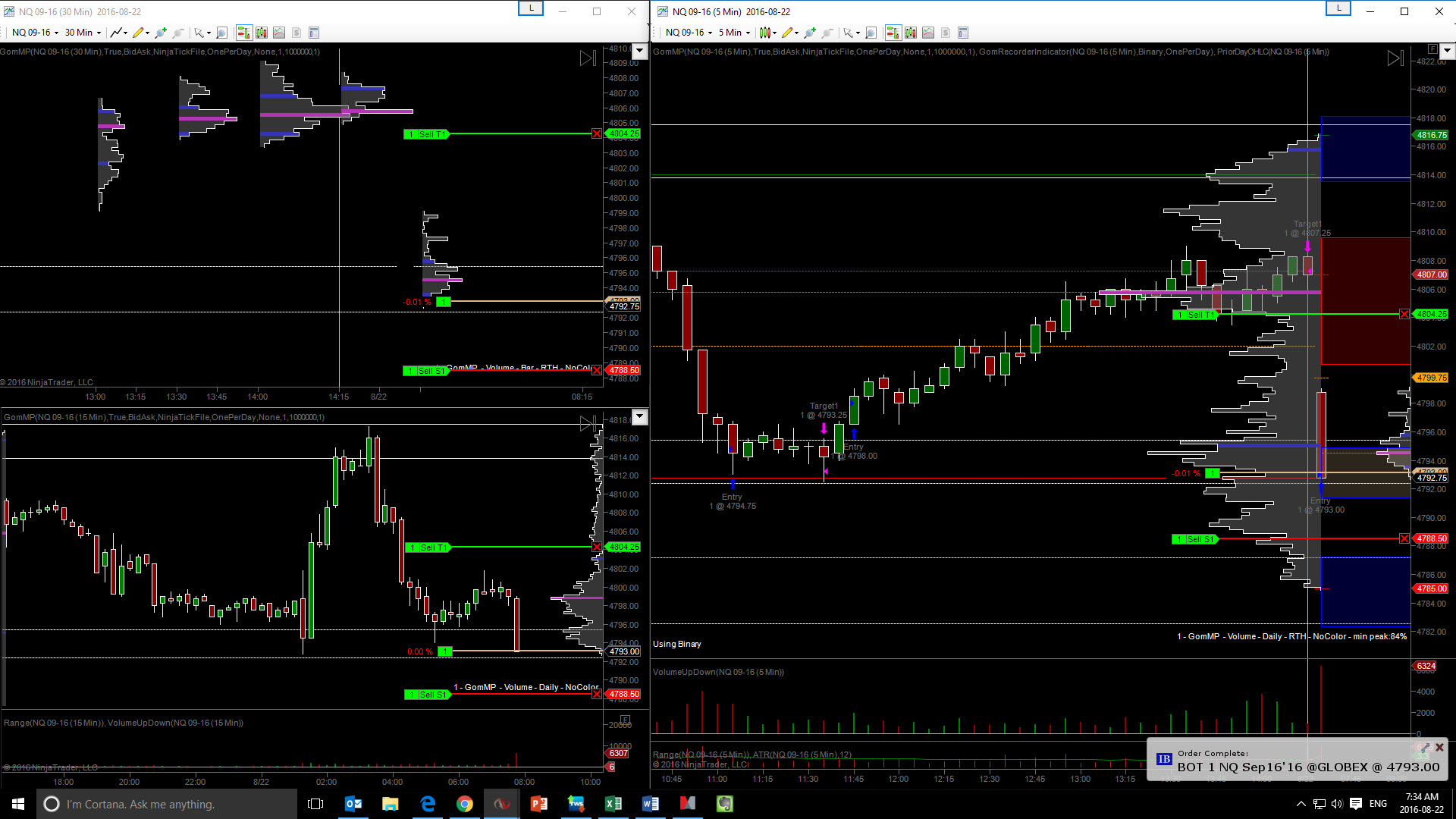This screenshot has height=819, width=1456.
Task: Click into the Cortana search box
Action: coord(167,804)
